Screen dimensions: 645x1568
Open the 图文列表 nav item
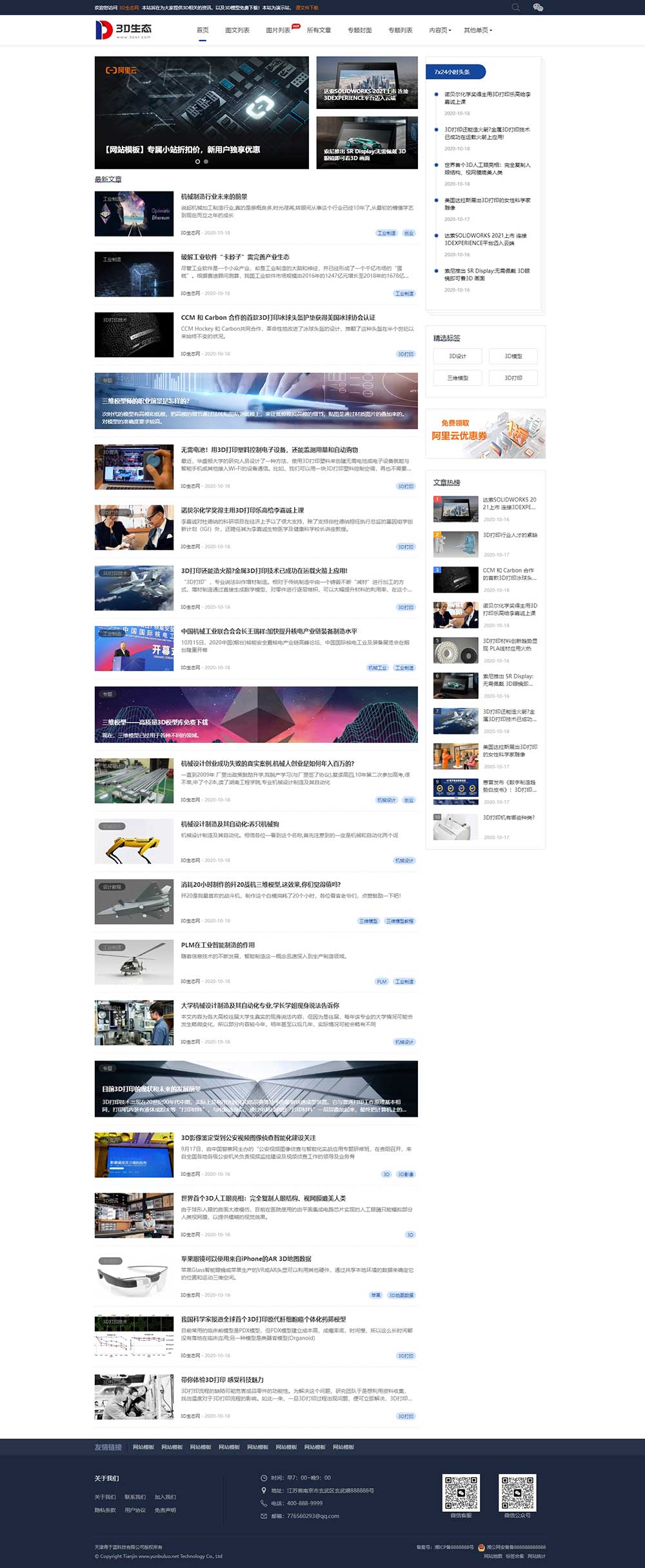[x=237, y=30]
